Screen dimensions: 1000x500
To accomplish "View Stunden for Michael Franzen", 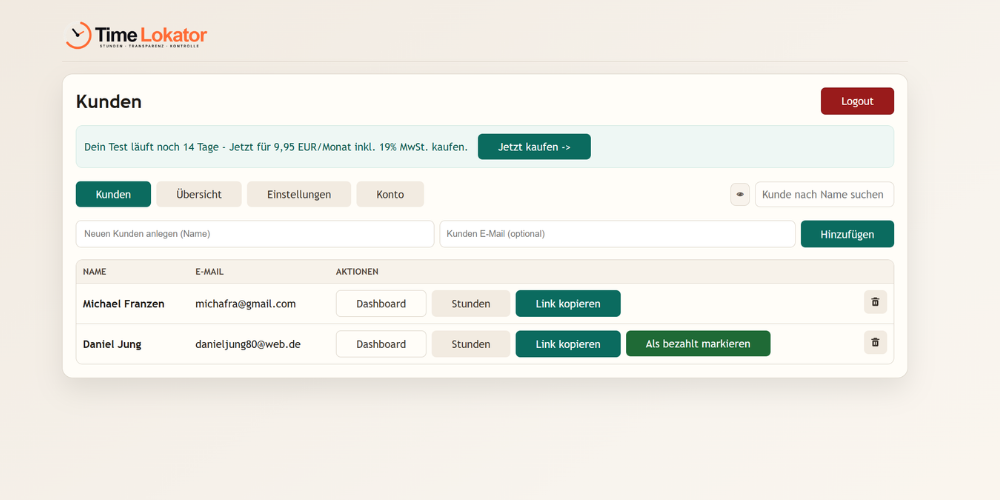I will point(471,304).
